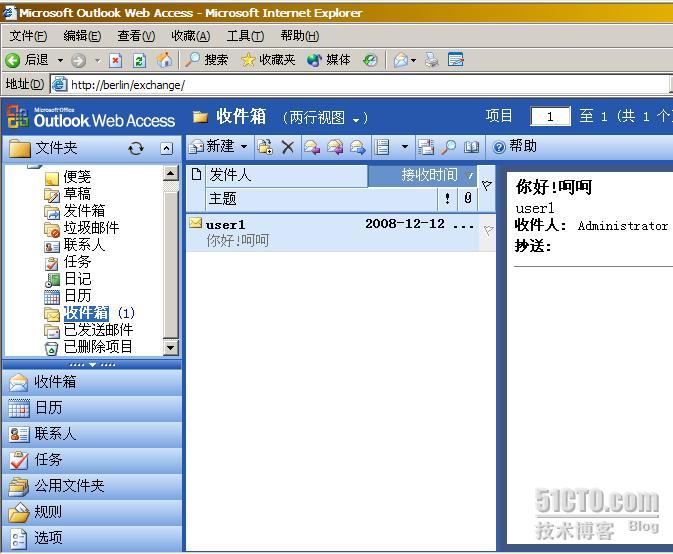673x554 pixels.
Task: Open IE Media (媒体) button
Action: point(329,60)
